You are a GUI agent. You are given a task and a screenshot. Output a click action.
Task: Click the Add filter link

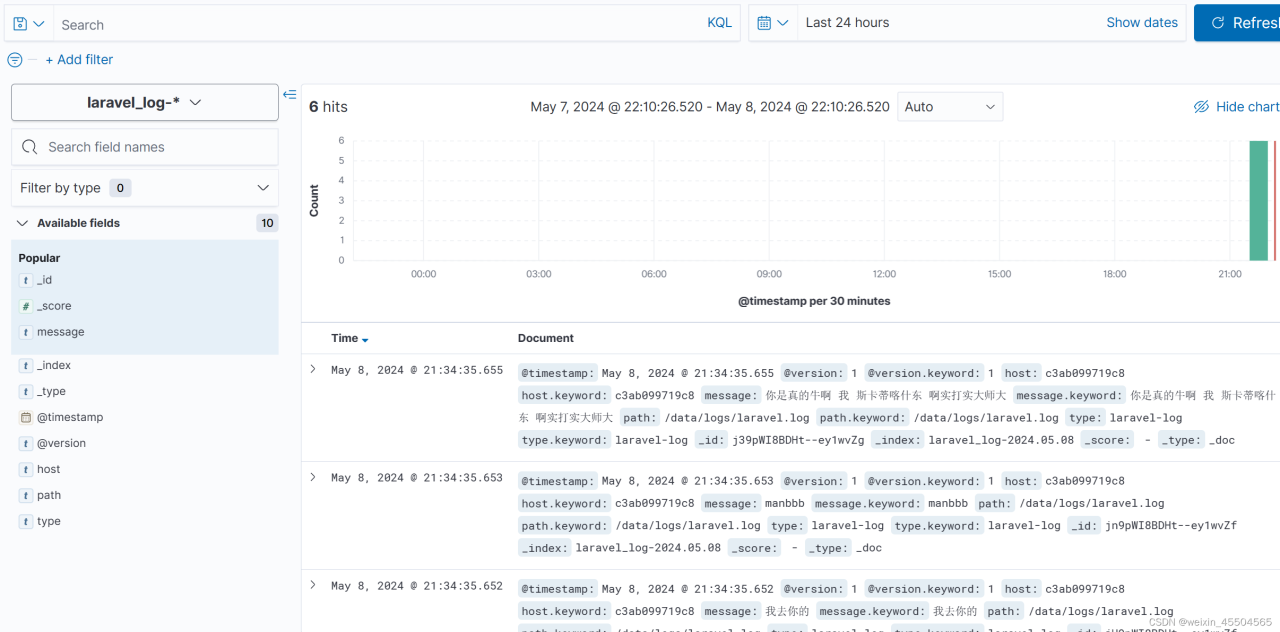click(x=79, y=60)
